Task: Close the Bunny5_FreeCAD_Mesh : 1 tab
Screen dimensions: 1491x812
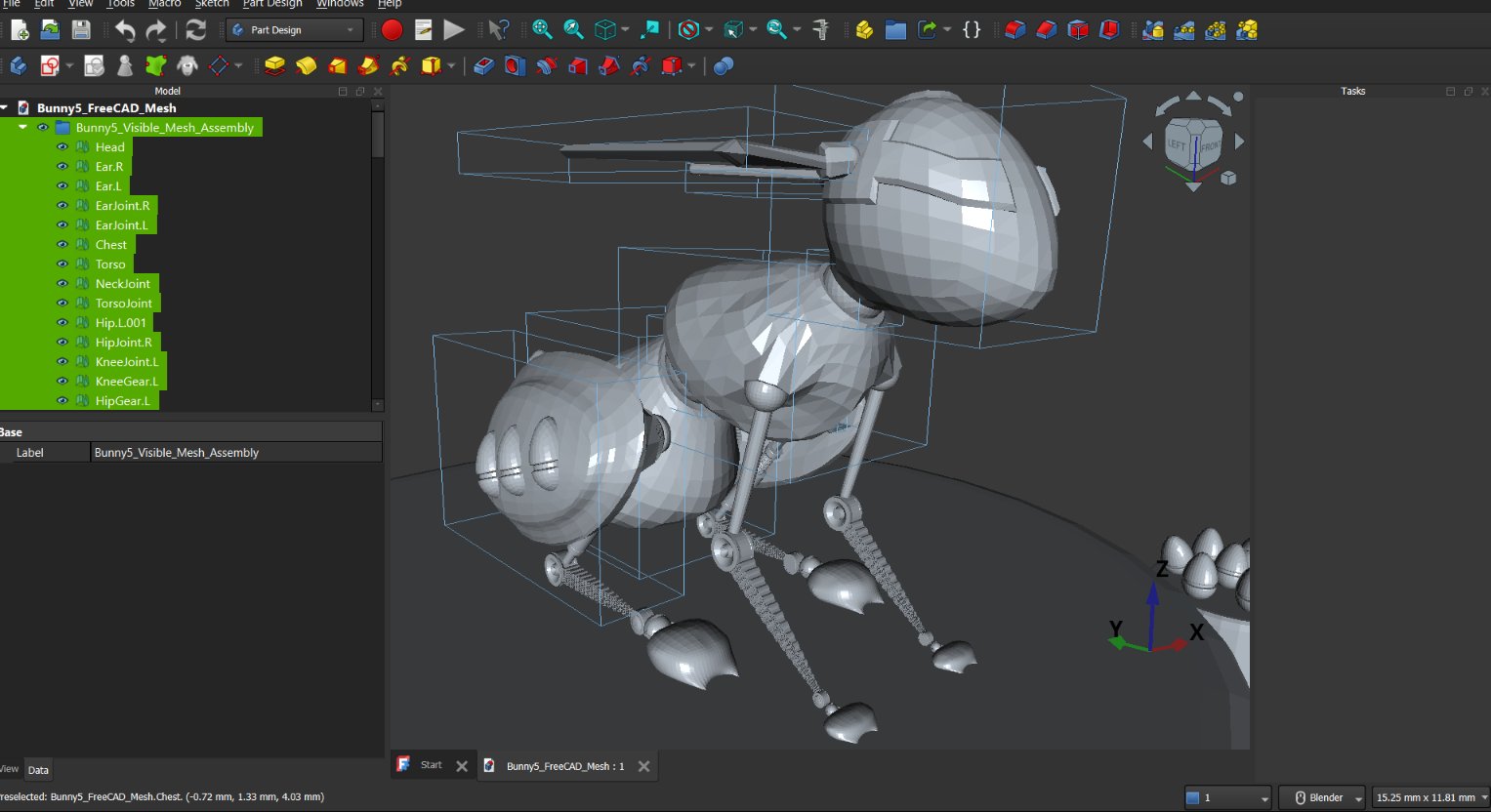Action: [x=643, y=766]
